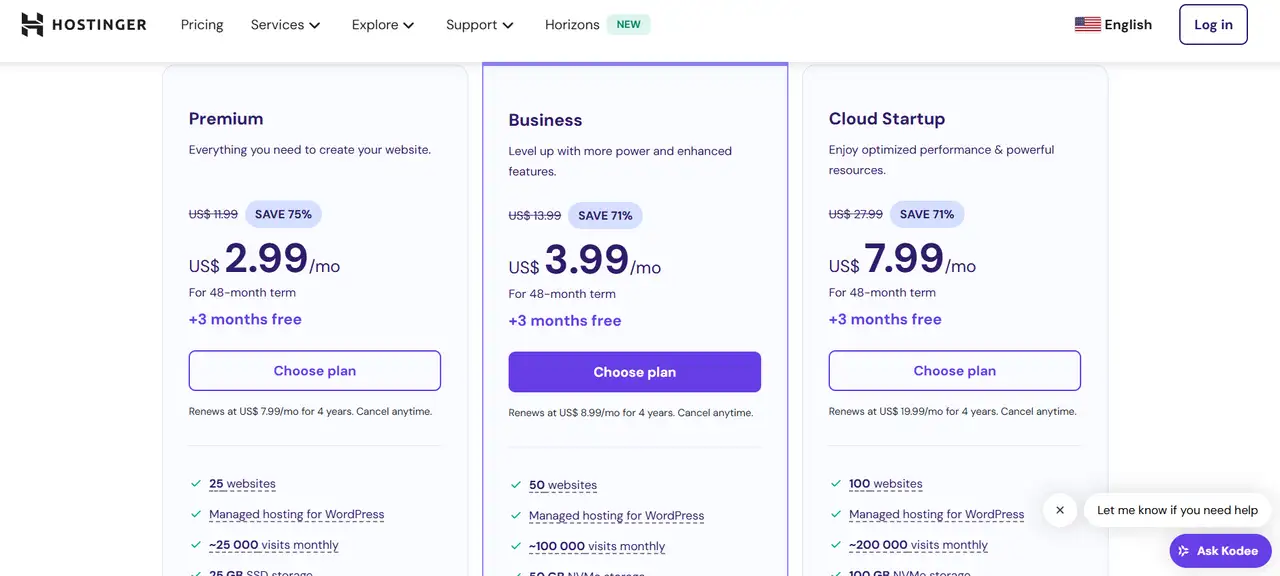Expand the Support menu
This screenshot has width=1280, height=576.
(480, 24)
